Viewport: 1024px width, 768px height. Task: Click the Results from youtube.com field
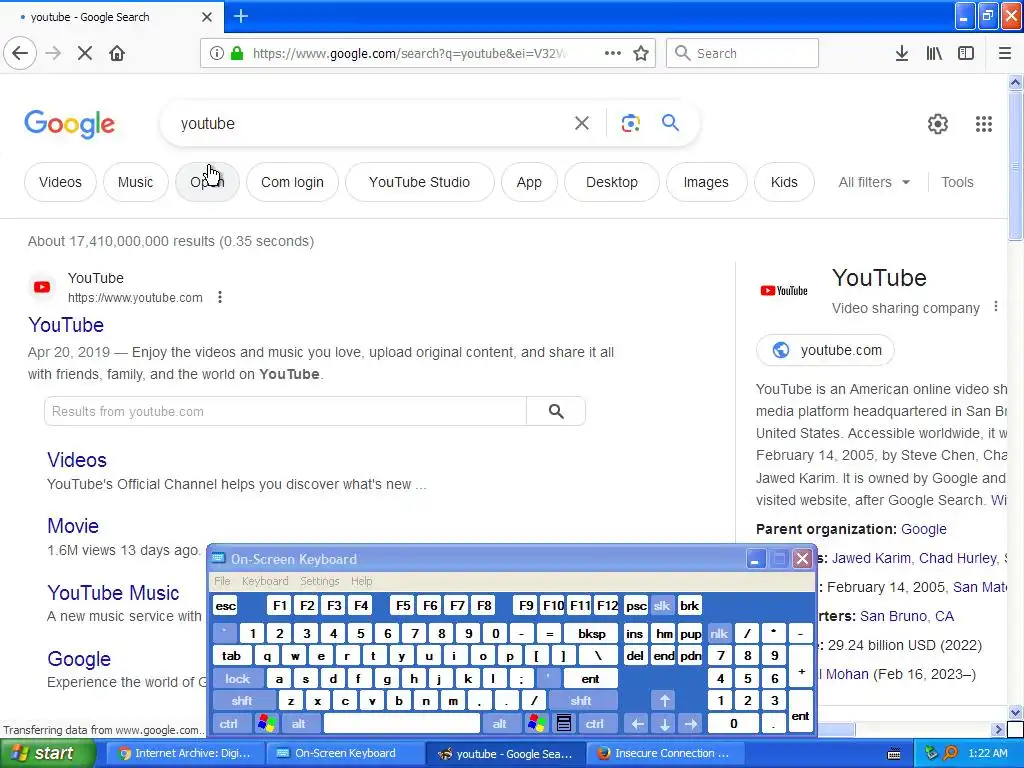[x=285, y=411]
